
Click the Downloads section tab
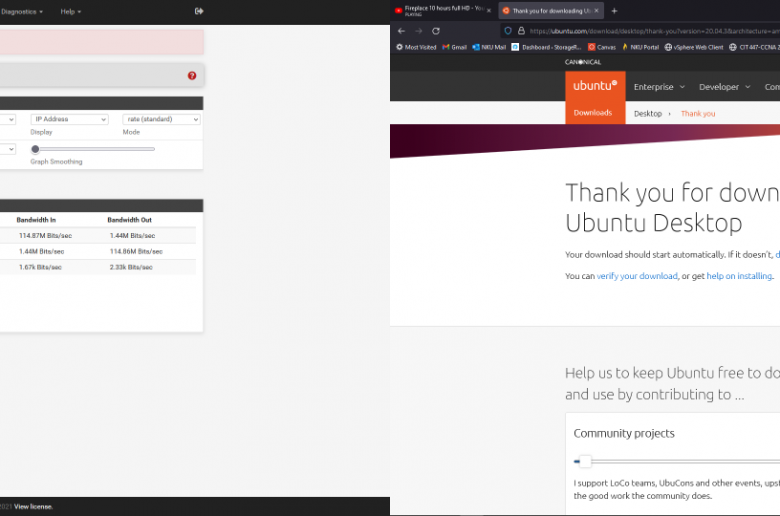tap(593, 113)
